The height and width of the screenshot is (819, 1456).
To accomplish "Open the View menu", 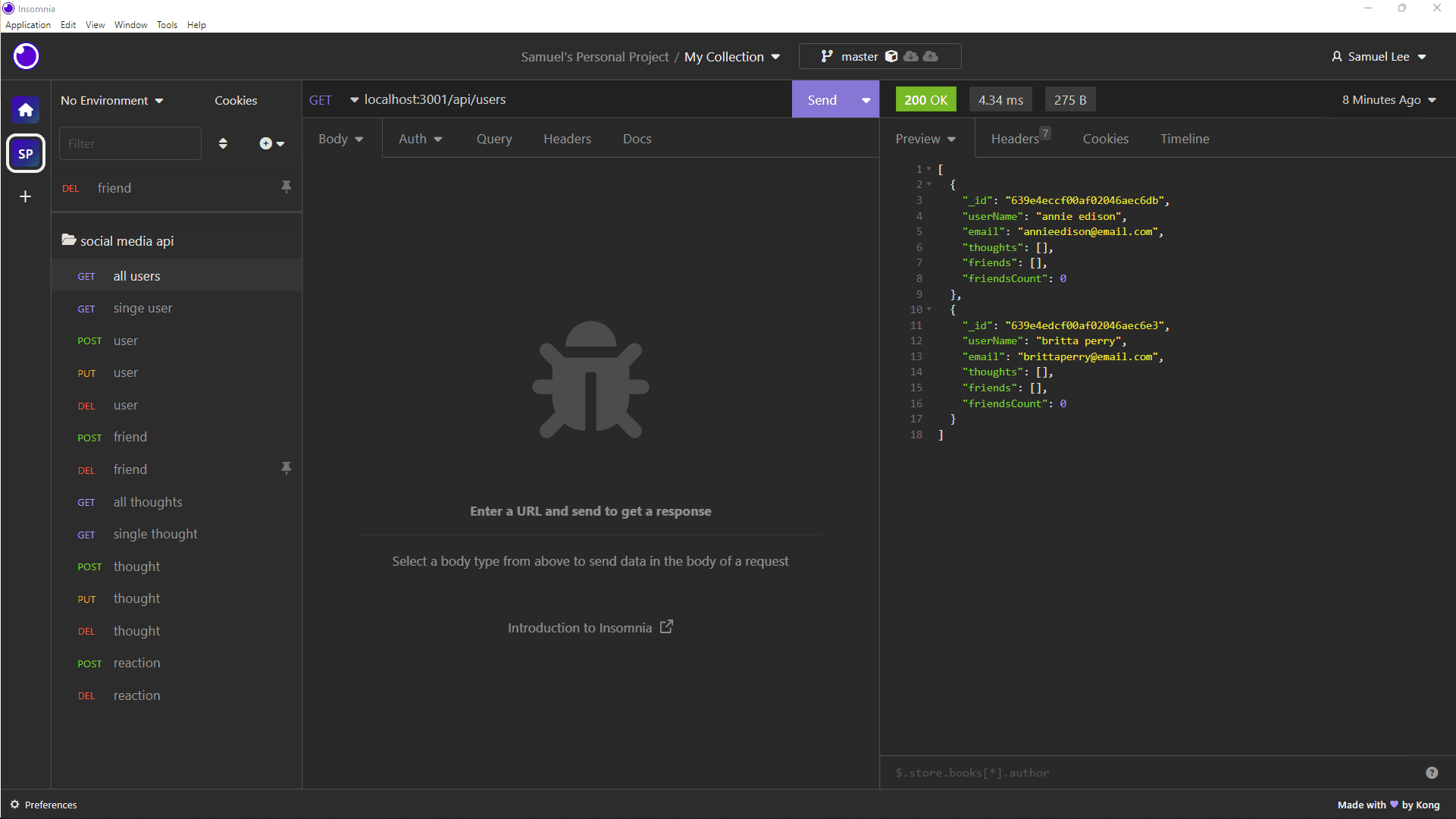I will tap(95, 25).
